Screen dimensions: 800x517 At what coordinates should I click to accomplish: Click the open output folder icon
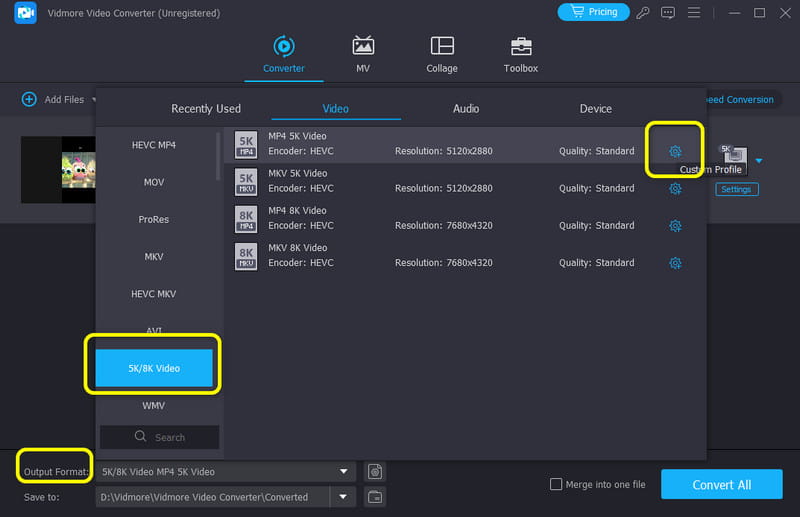(x=375, y=497)
